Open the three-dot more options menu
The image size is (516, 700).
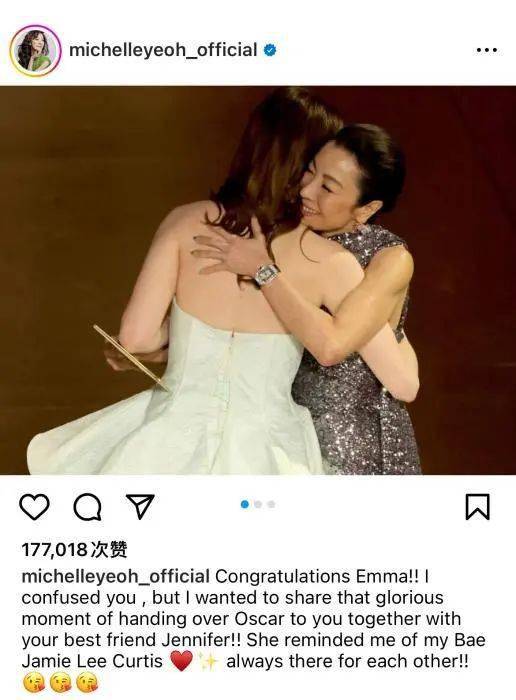pyautogui.click(x=487, y=50)
